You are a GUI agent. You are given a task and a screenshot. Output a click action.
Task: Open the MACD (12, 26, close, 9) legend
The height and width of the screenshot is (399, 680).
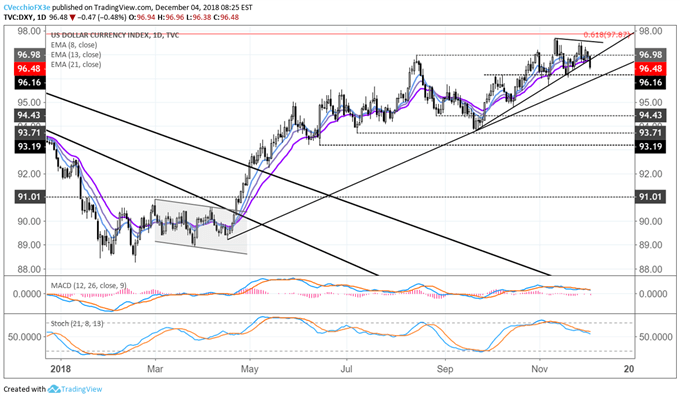88,285
